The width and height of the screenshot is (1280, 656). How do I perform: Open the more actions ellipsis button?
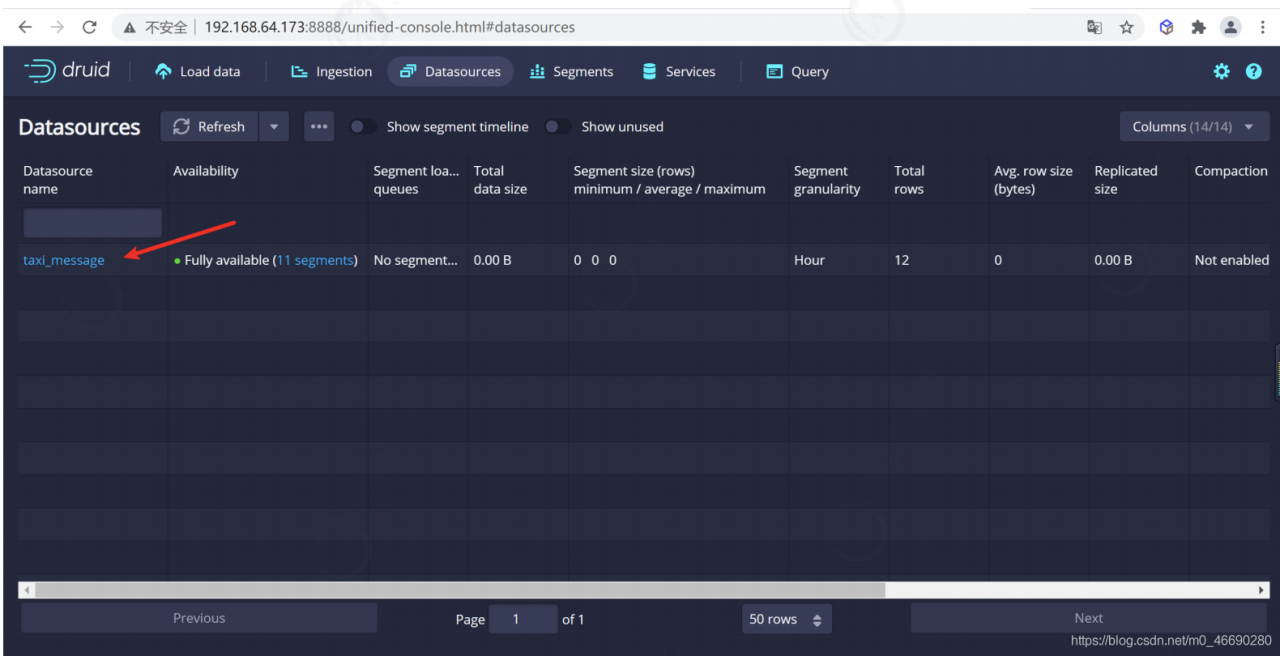(319, 127)
